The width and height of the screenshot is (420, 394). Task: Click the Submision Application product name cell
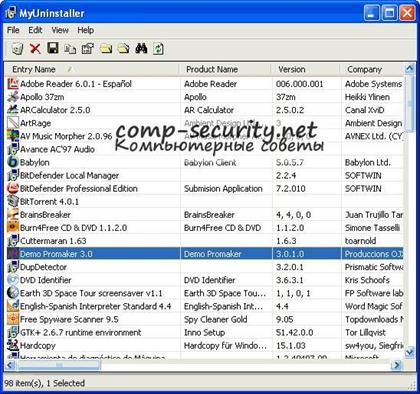tap(223, 189)
